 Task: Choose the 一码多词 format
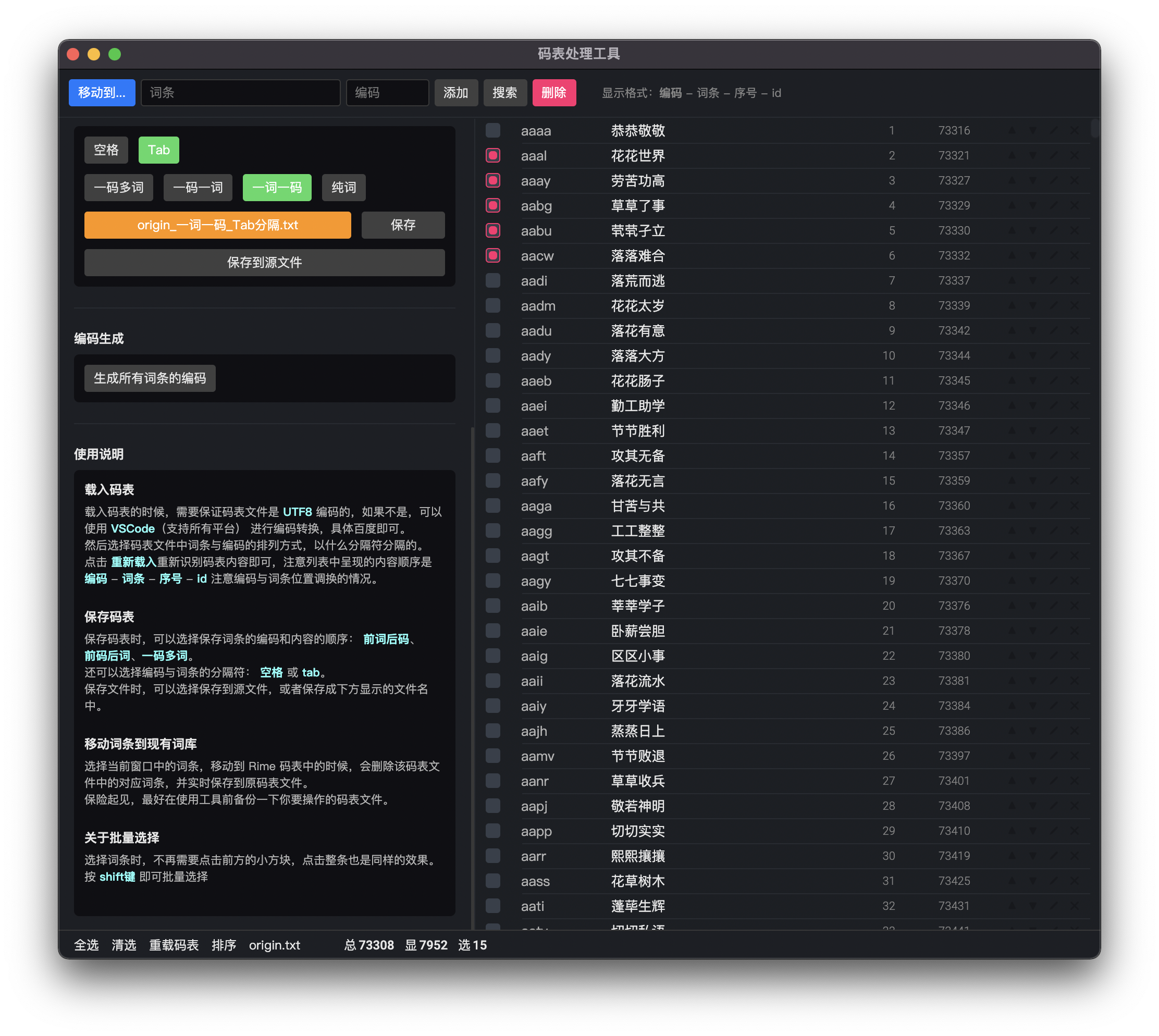pyautogui.click(x=118, y=187)
